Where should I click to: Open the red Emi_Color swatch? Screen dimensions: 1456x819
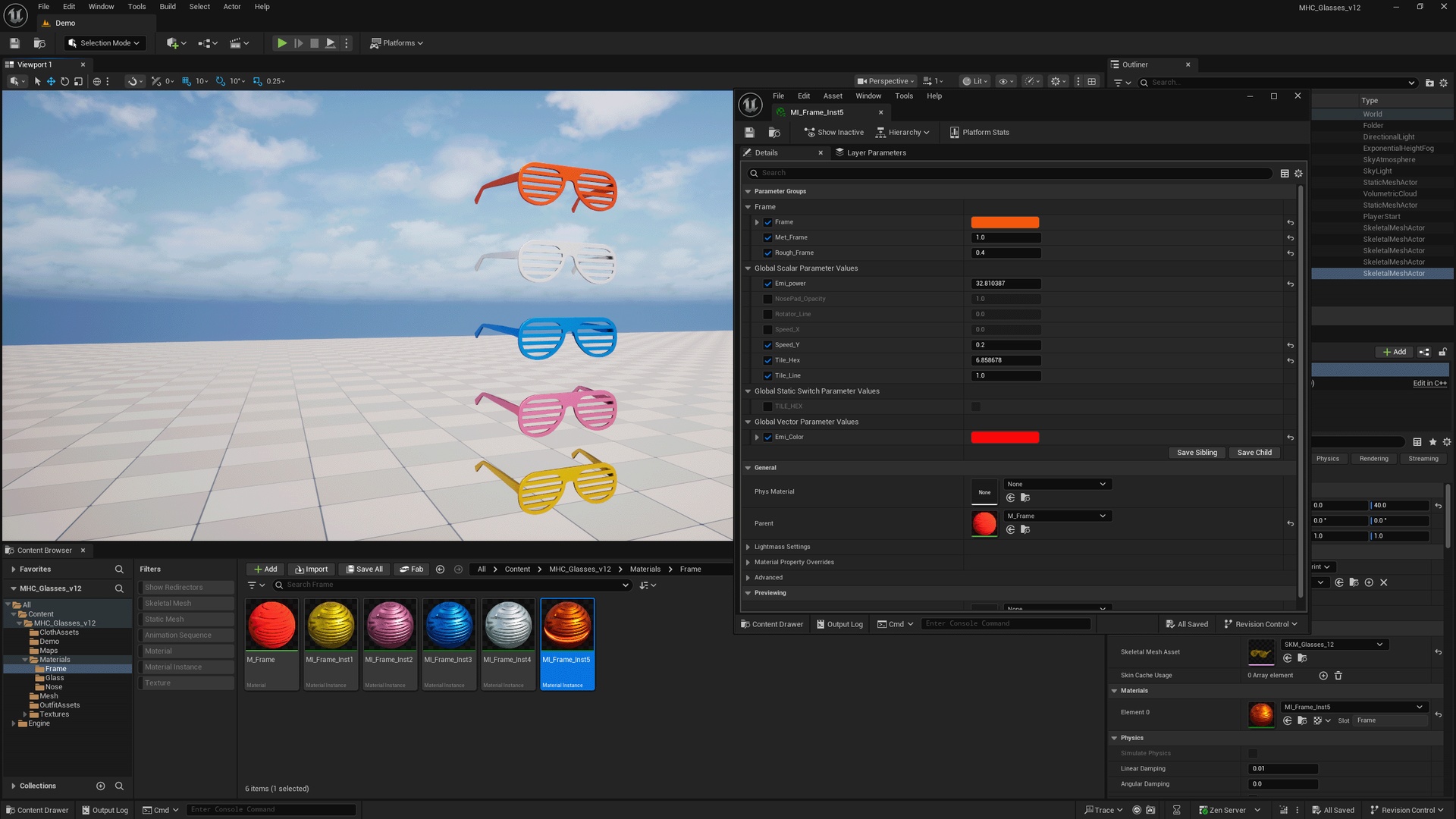(x=1005, y=438)
